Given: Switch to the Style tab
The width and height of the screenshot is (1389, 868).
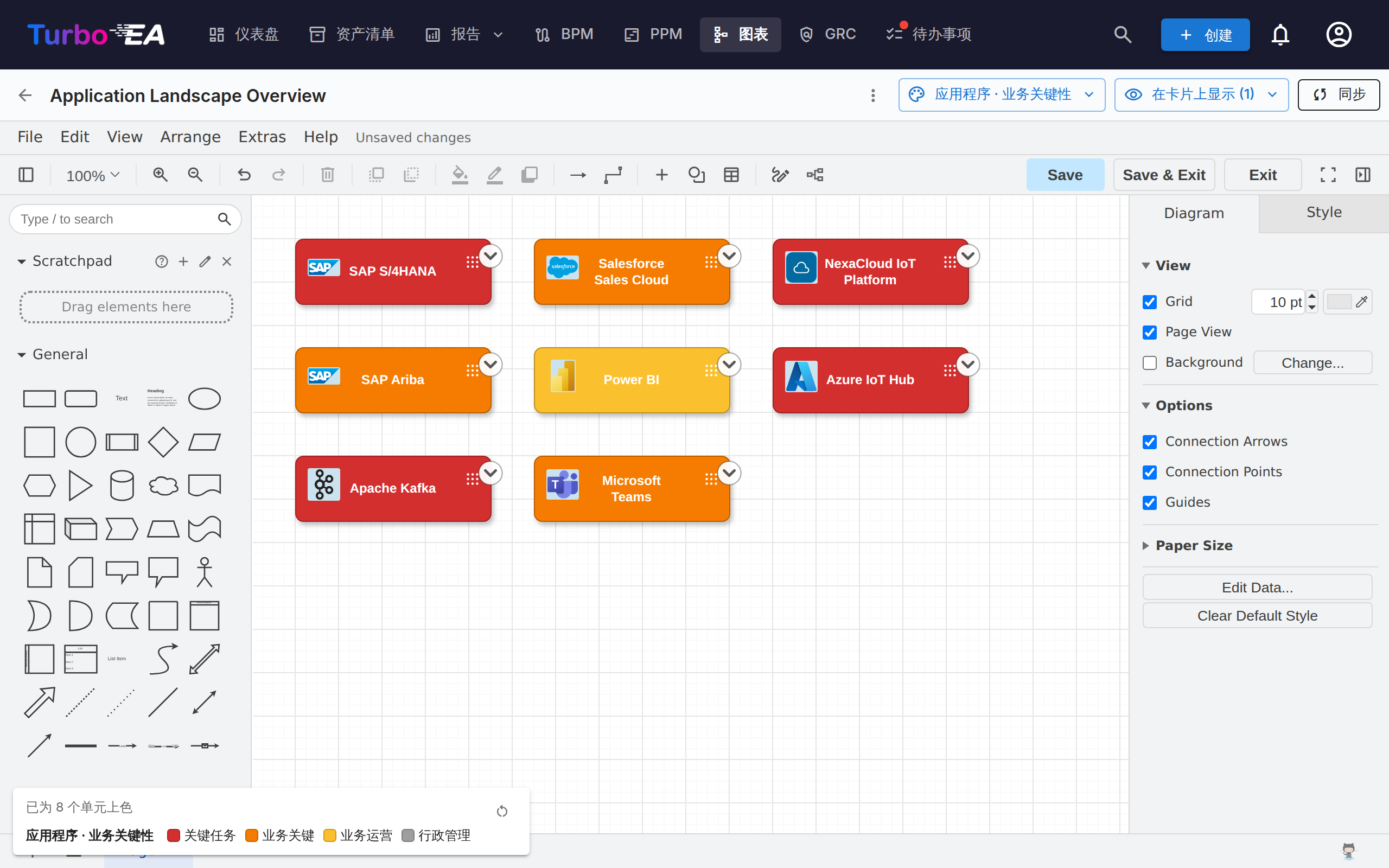Looking at the screenshot, I should click(1323, 213).
